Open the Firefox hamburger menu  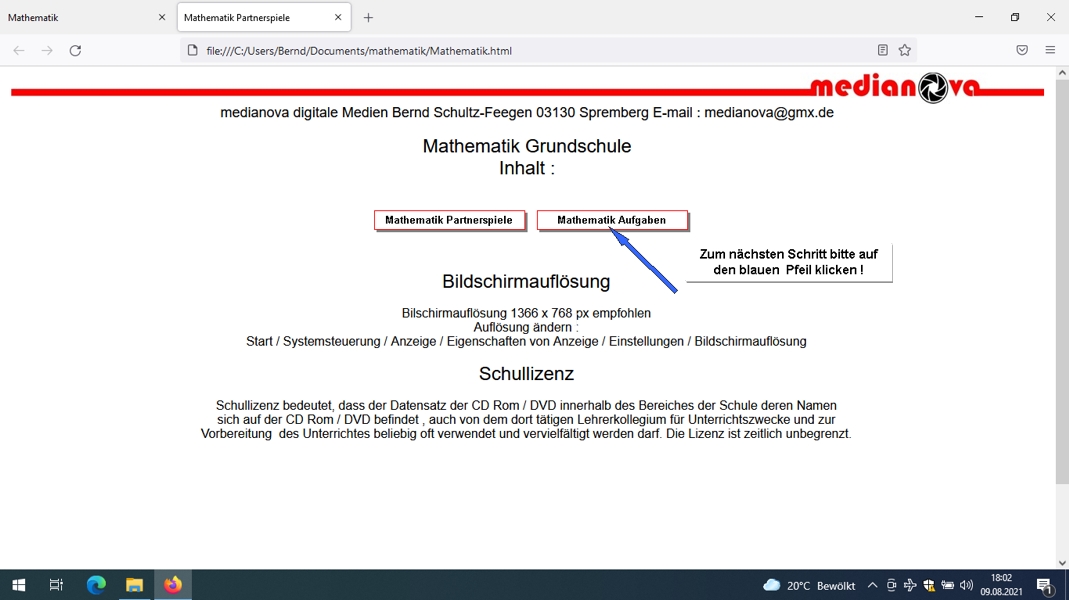point(1050,50)
